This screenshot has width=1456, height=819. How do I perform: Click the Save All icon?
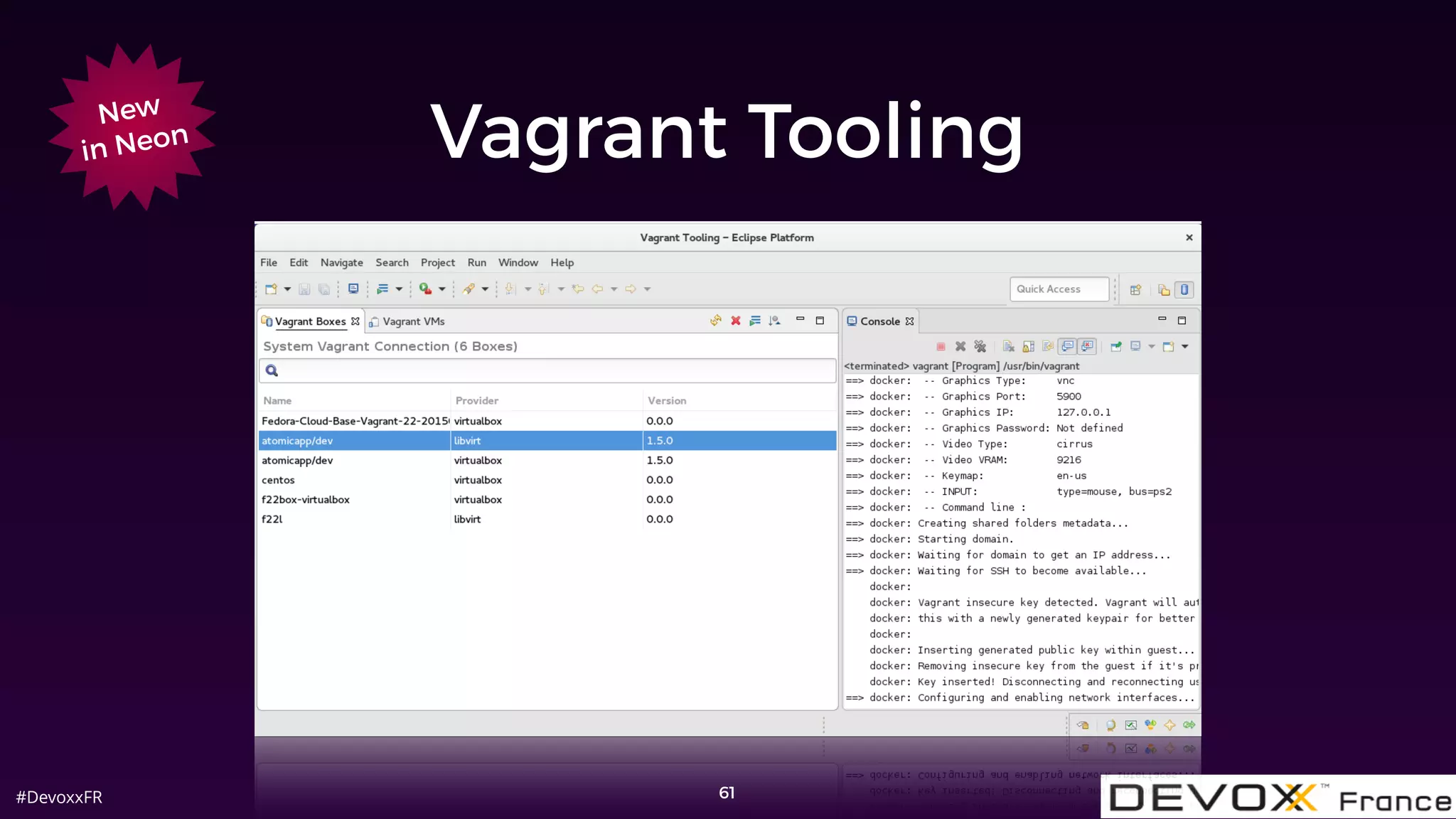click(323, 289)
